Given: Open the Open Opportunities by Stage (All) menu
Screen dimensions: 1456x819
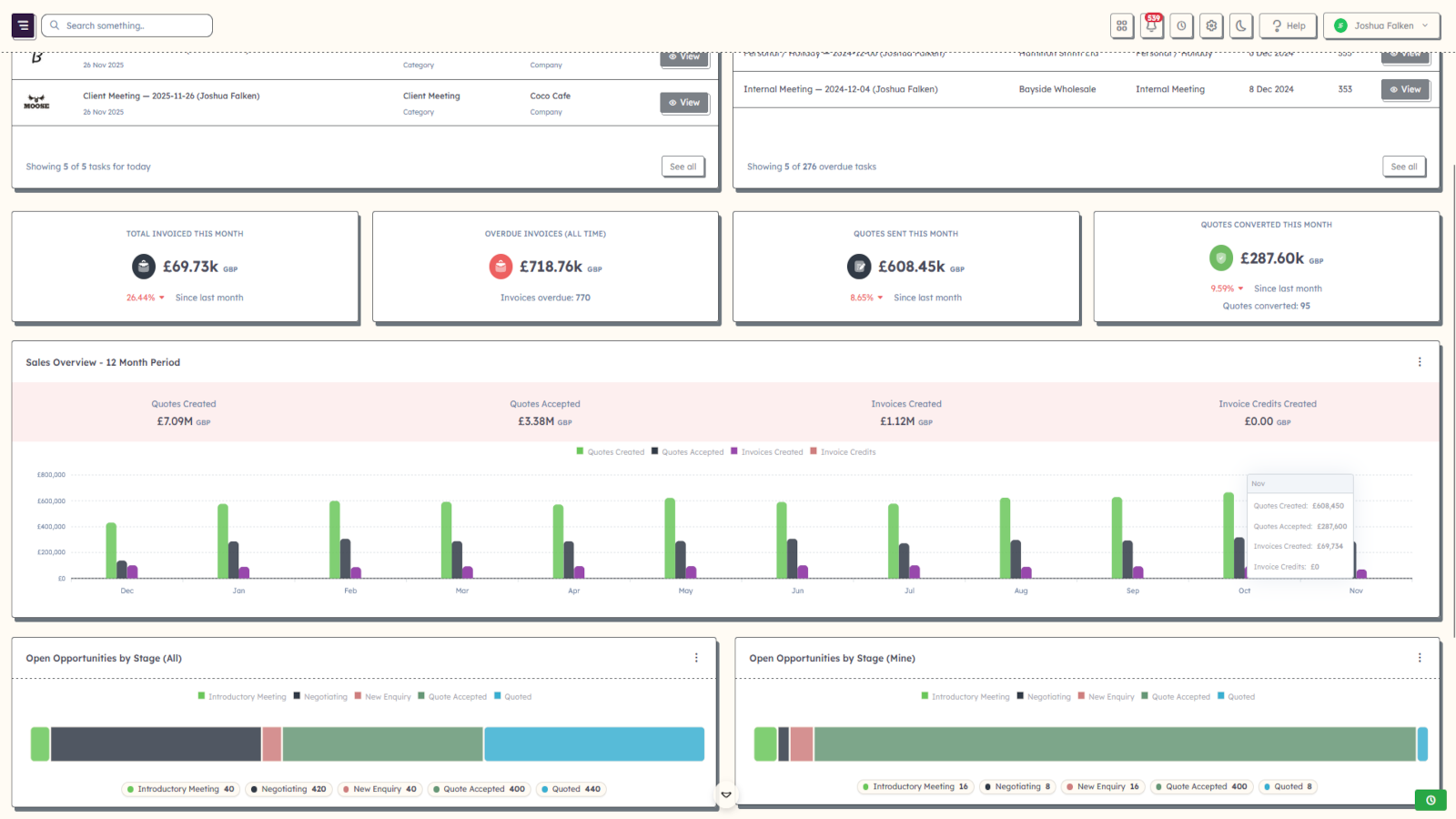Looking at the screenshot, I should [x=697, y=657].
